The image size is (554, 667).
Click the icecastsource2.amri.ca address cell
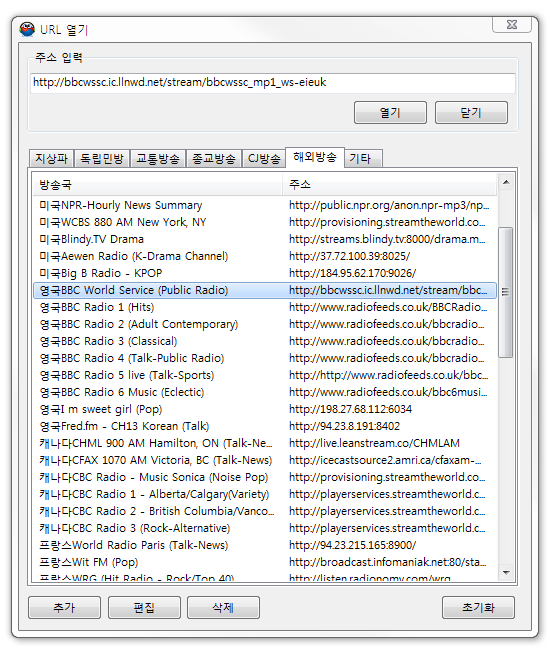[x=385, y=461]
